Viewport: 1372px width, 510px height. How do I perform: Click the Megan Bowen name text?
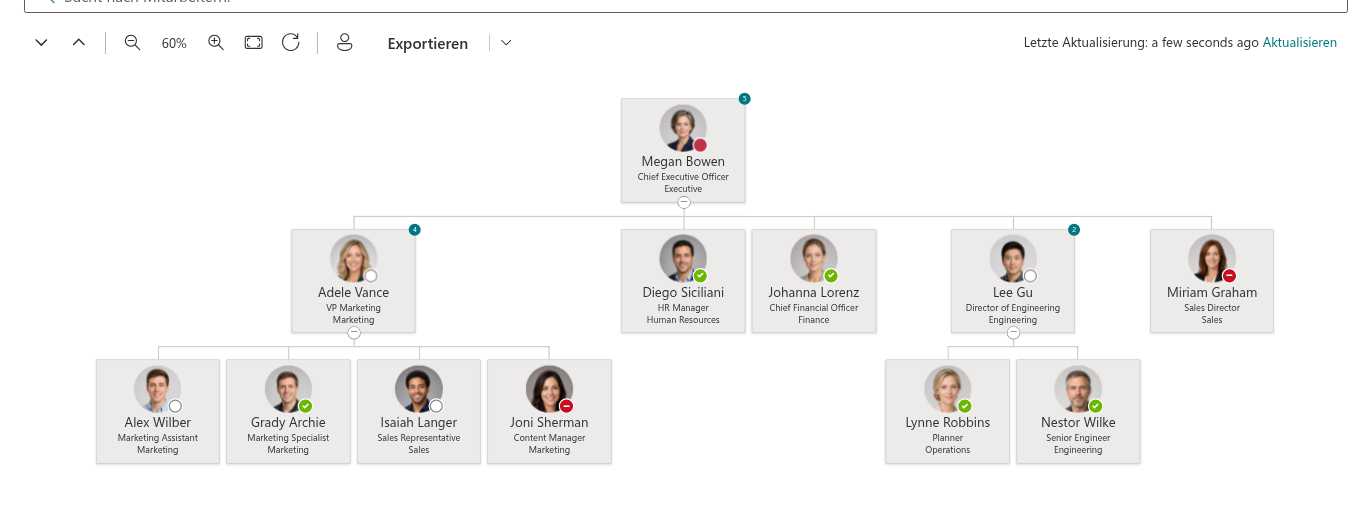(x=683, y=162)
